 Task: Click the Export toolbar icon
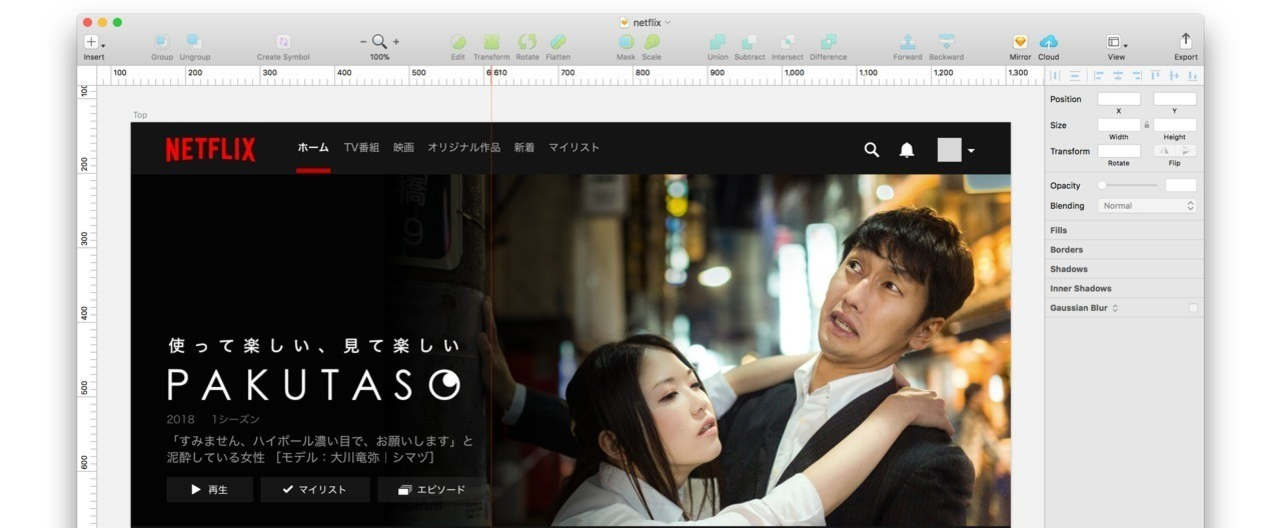[x=1185, y=41]
